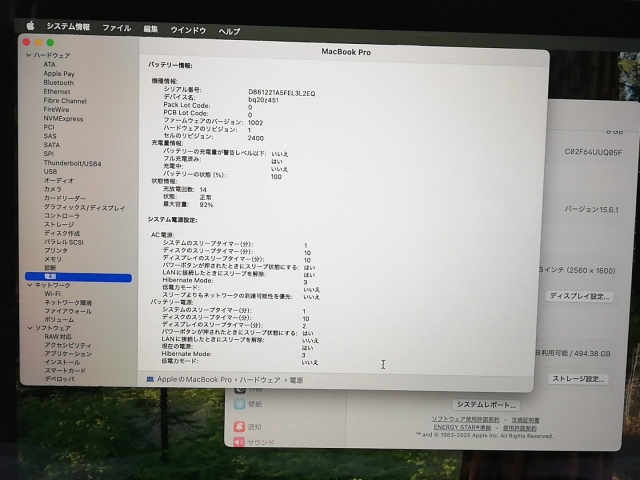Select Ethernet in the sidebar
The image size is (640, 480).
pyautogui.click(x=57, y=91)
